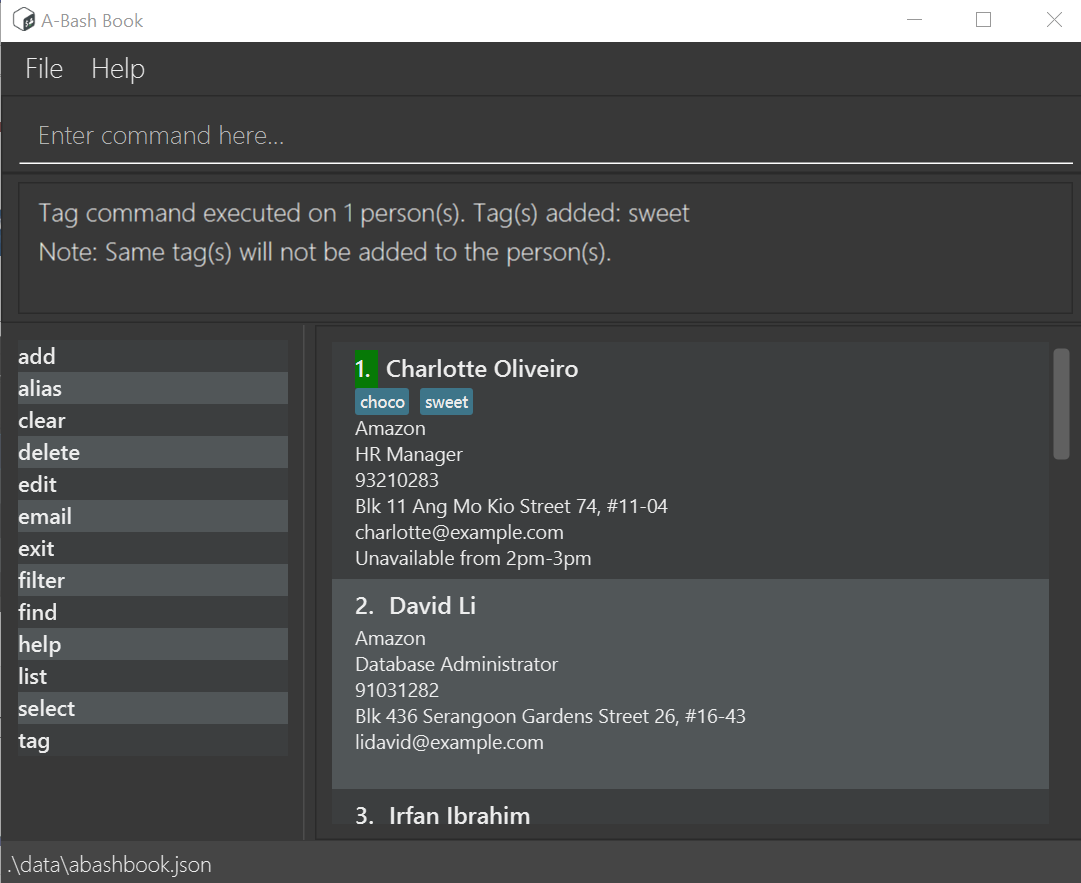Click address Blk 11 Ang Mo Kio Street 74
Image resolution: width=1081 pixels, height=883 pixels.
click(511, 507)
